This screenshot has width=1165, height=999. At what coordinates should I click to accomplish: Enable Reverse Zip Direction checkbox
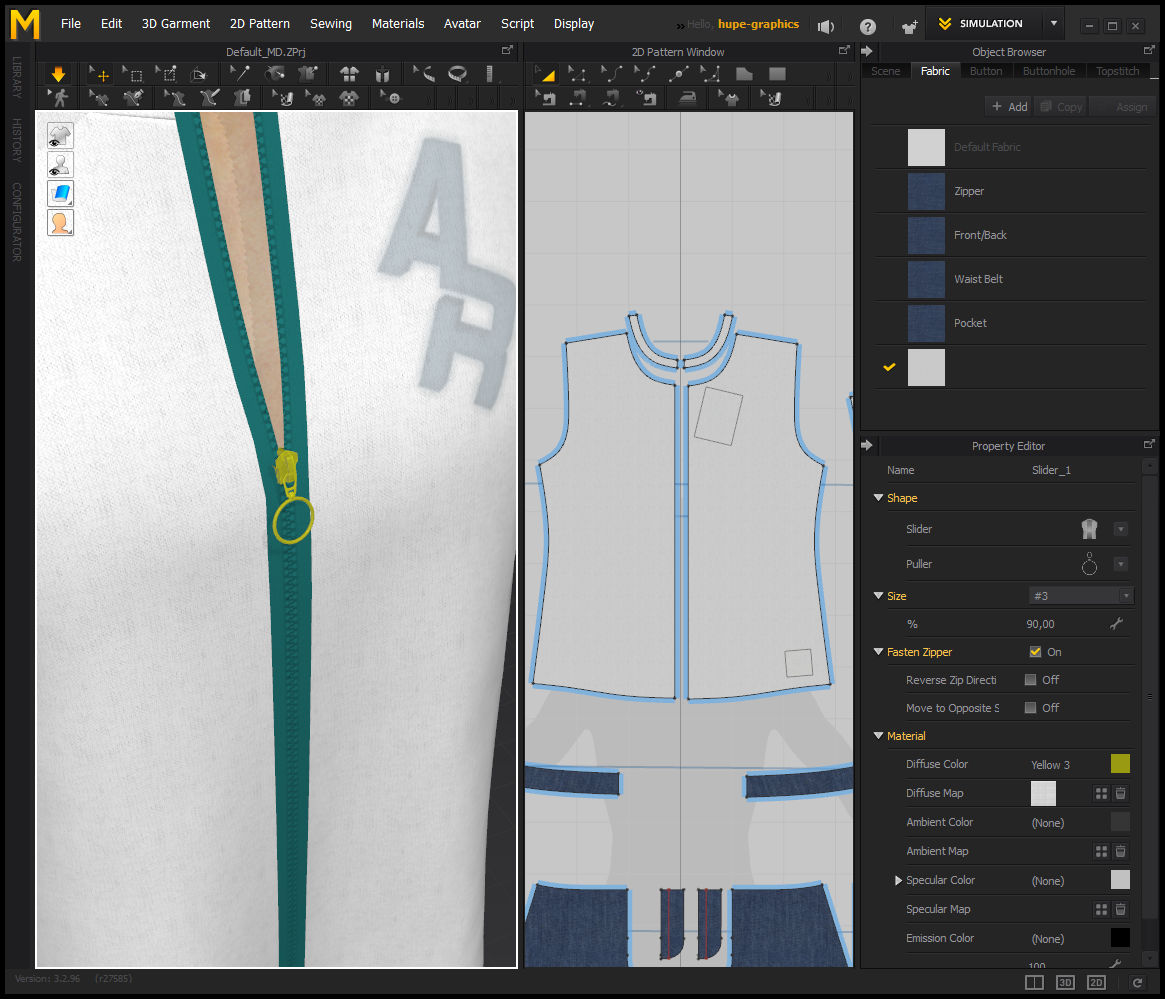pyautogui.click(x=1030, y=680)
